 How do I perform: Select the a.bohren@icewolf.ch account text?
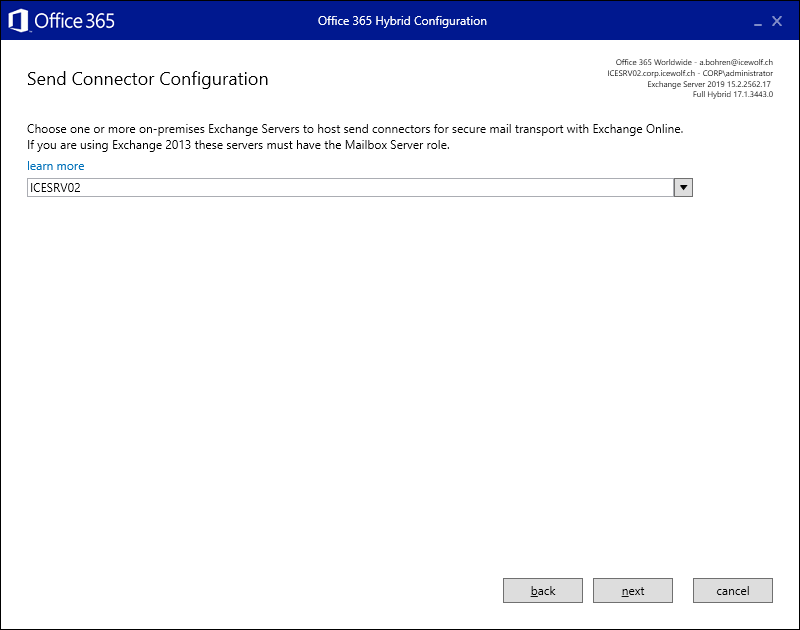736,62
